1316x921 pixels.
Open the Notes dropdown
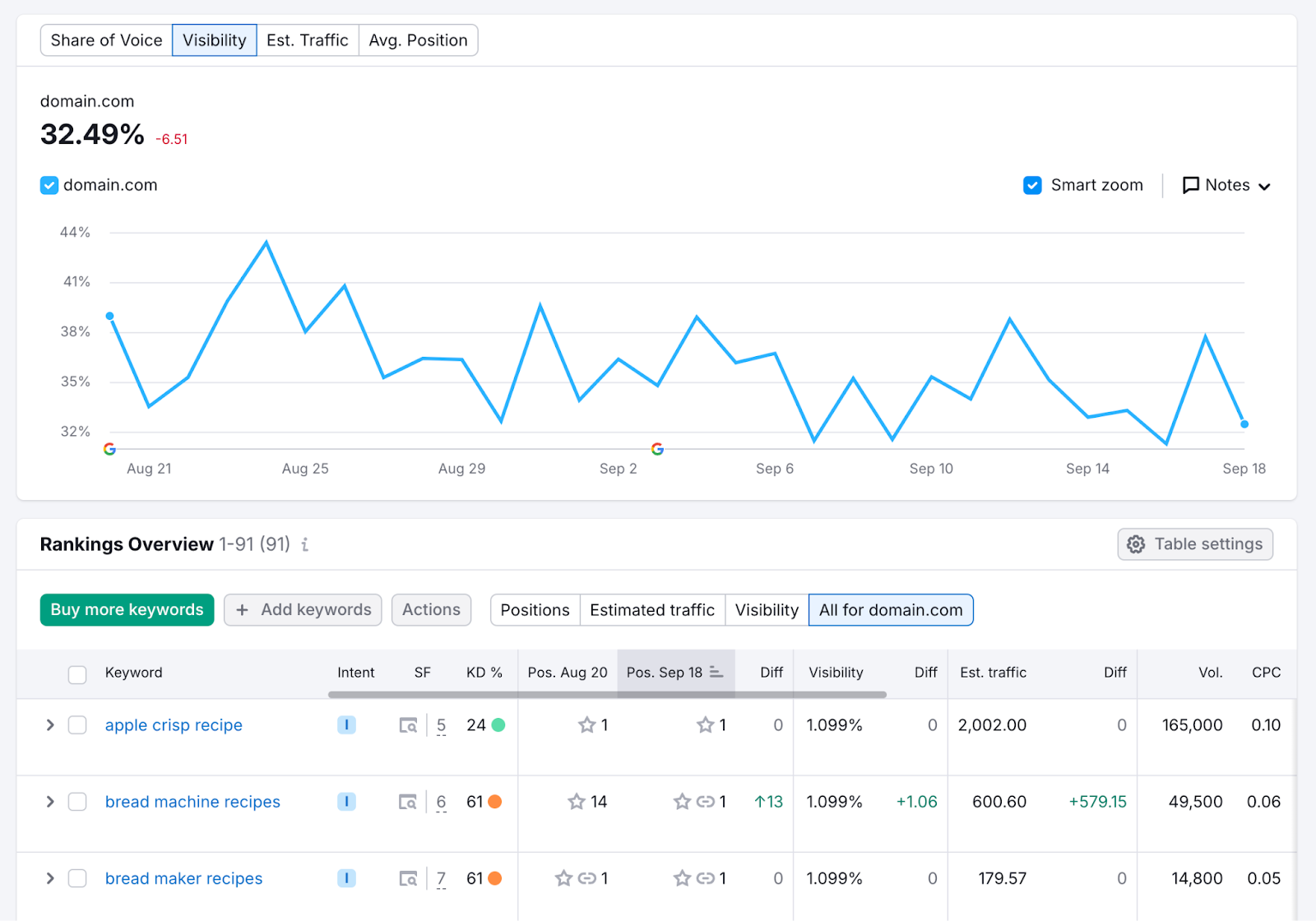pyautogui.click(x=1226, y=185)
